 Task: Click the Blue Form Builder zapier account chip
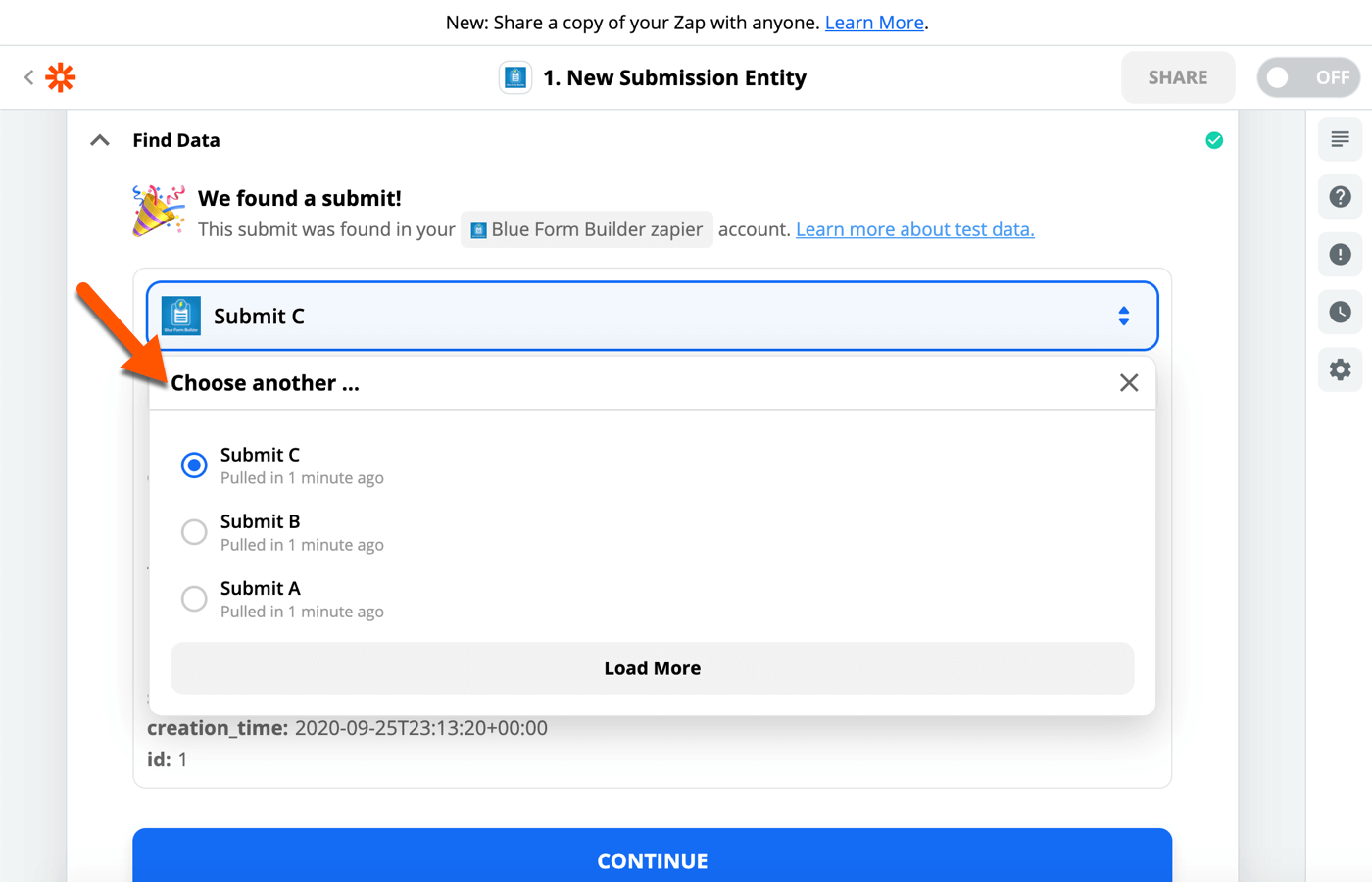click(586, 228)
